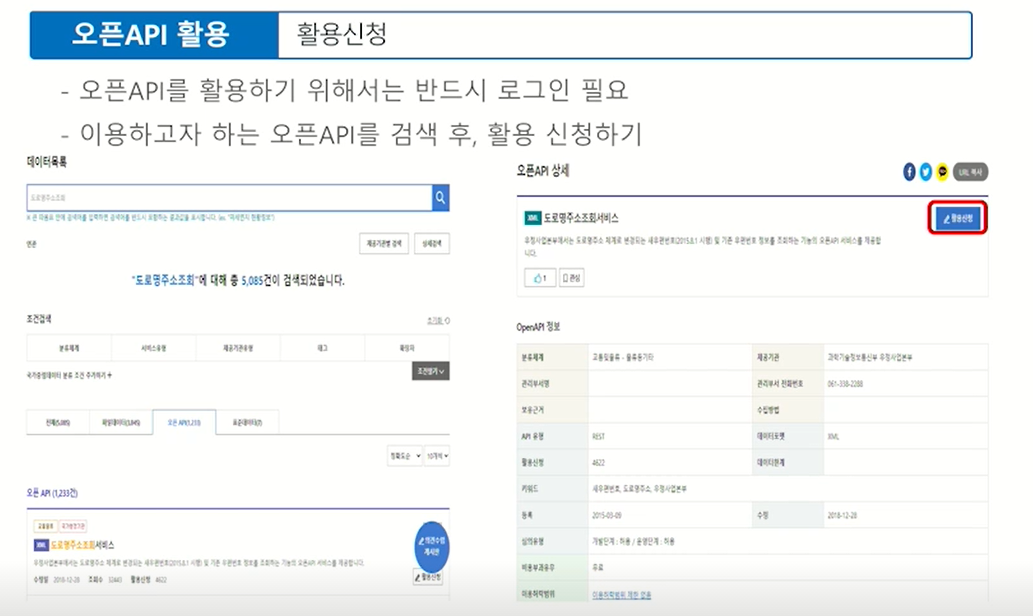The width and height of the screenshot is (1033, 616).
Task: Open the 정확도순 sort dropdown
Action: (405, 456)
